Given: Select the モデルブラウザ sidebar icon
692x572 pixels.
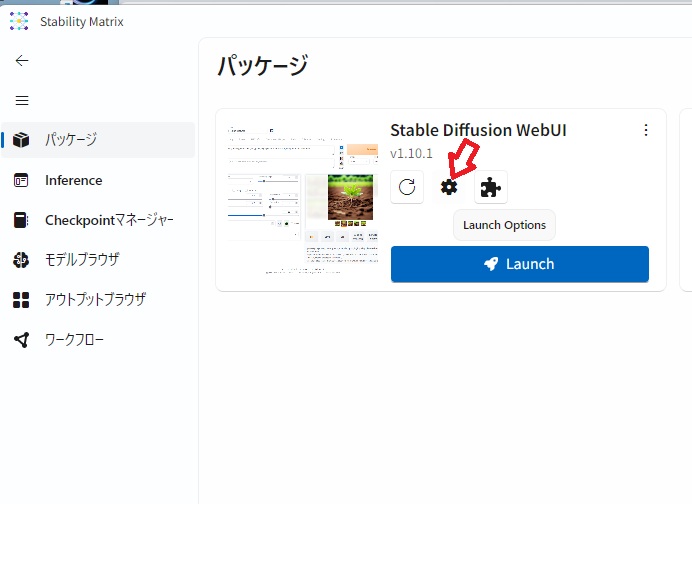Looking at the screenshot, I should [22, 260].
